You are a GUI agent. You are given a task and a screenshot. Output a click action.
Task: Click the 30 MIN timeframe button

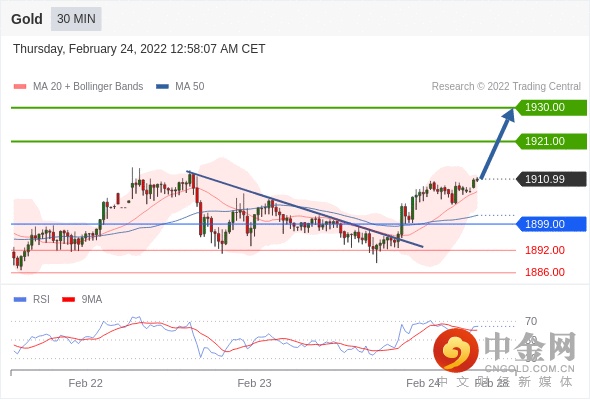(x=76, y=19)
